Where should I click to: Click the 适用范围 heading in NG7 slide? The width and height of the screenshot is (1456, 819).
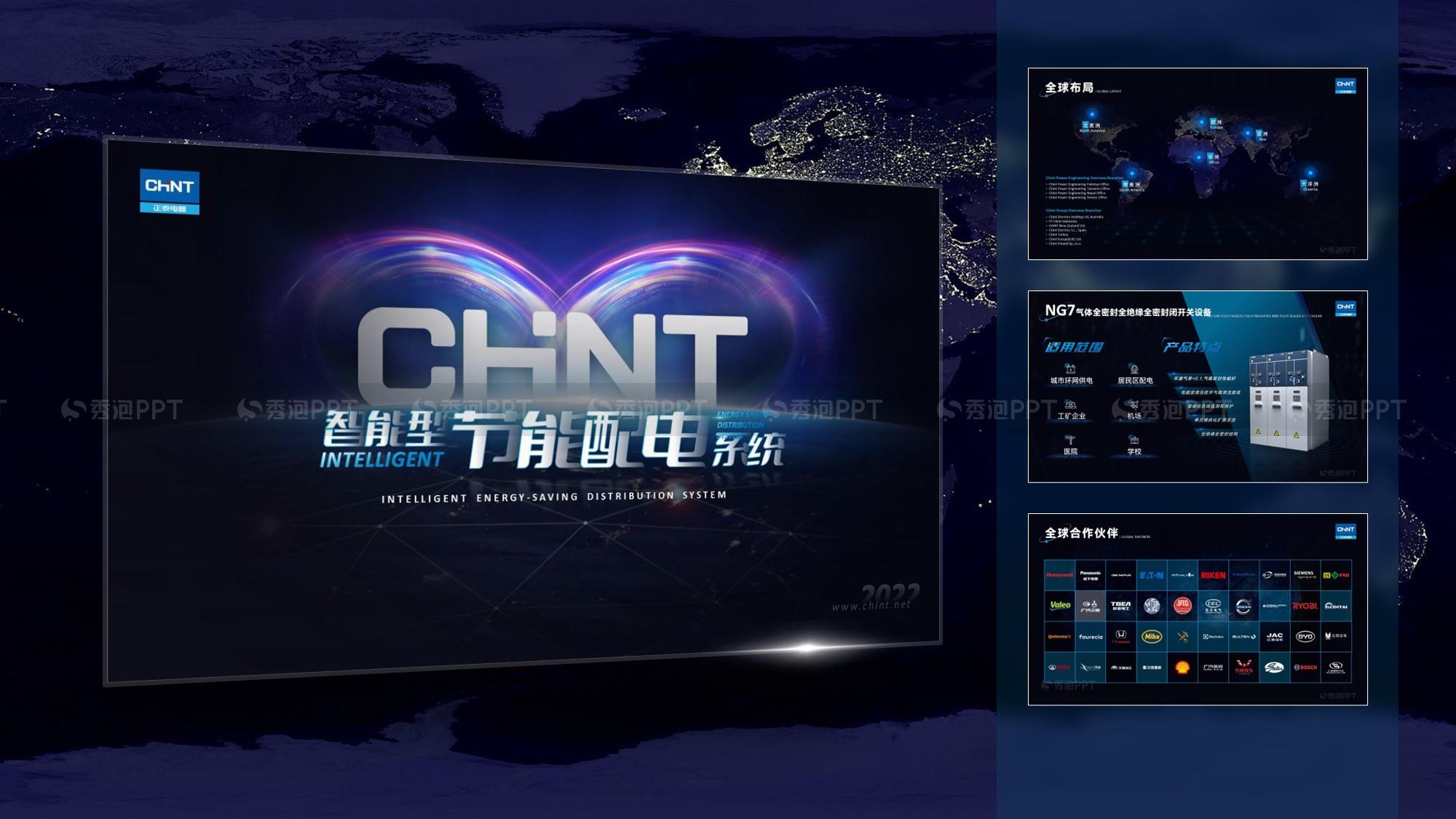[x=1075, y=347]
